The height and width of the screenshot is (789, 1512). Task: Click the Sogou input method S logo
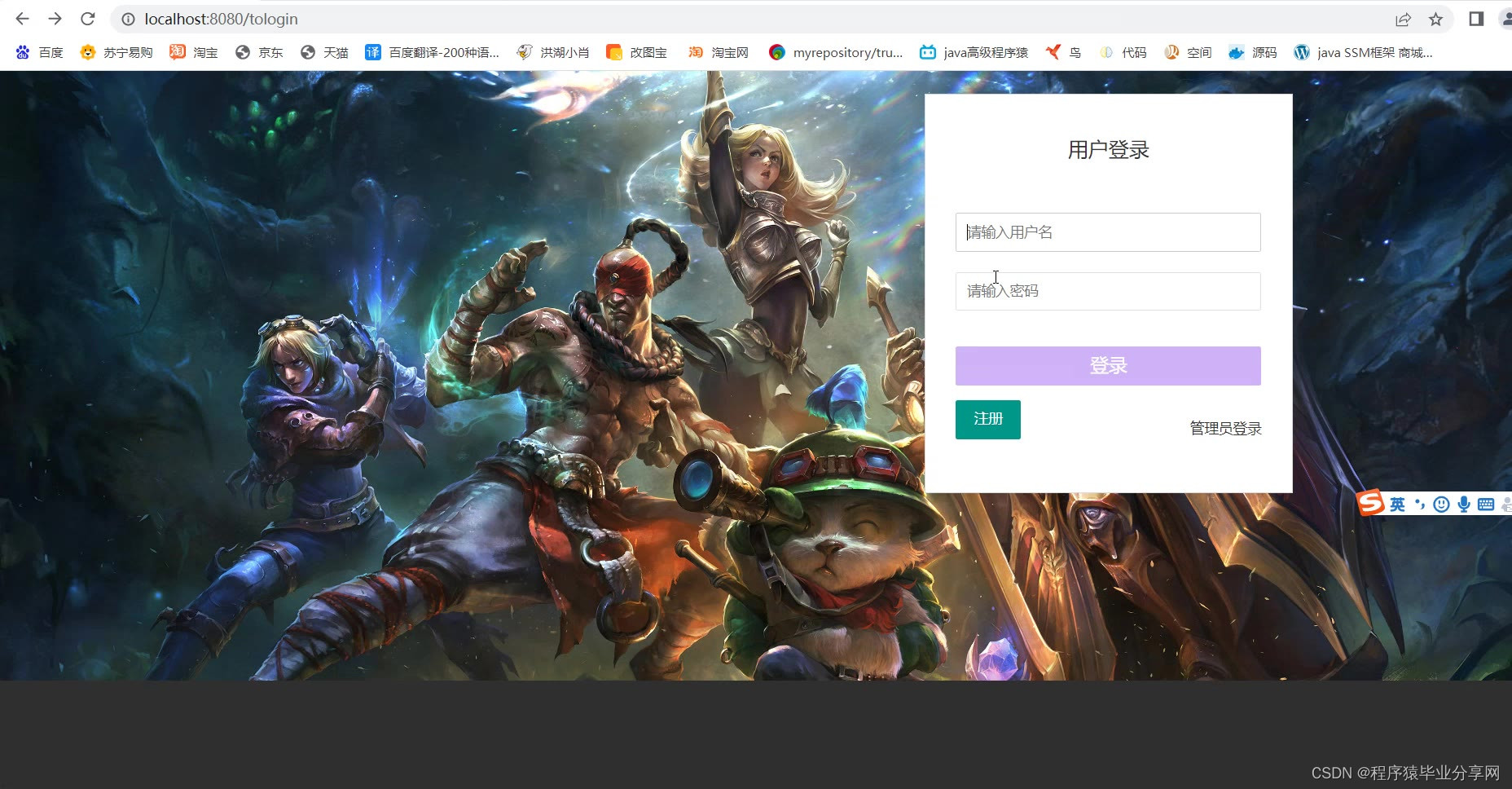pos(1371,503)
